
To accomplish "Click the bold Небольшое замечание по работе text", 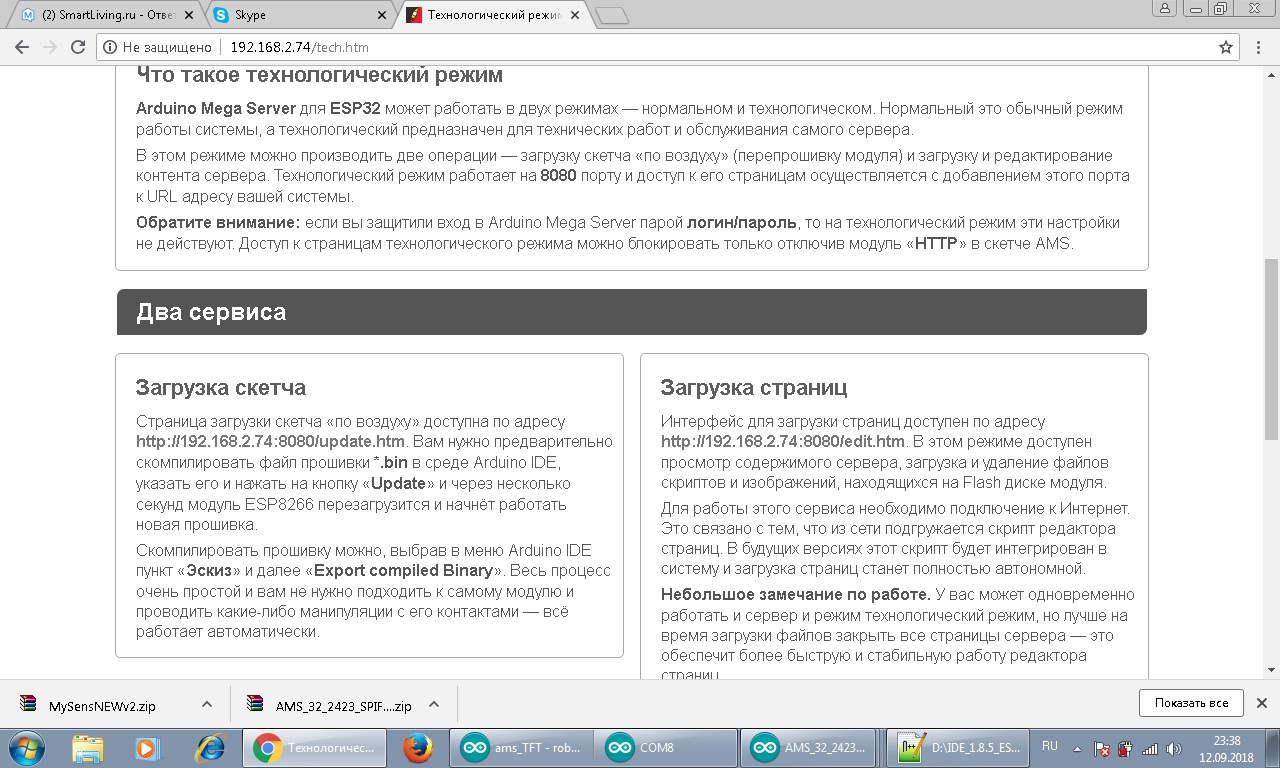I will [796, 595].
